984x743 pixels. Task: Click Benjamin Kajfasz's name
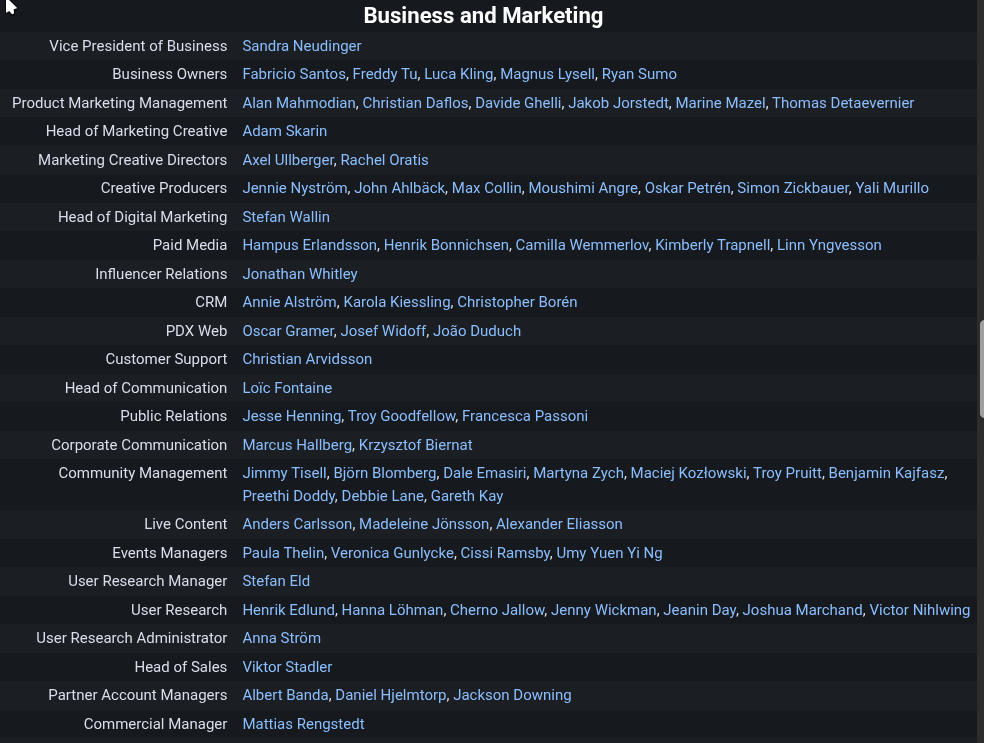coord(886,474)
